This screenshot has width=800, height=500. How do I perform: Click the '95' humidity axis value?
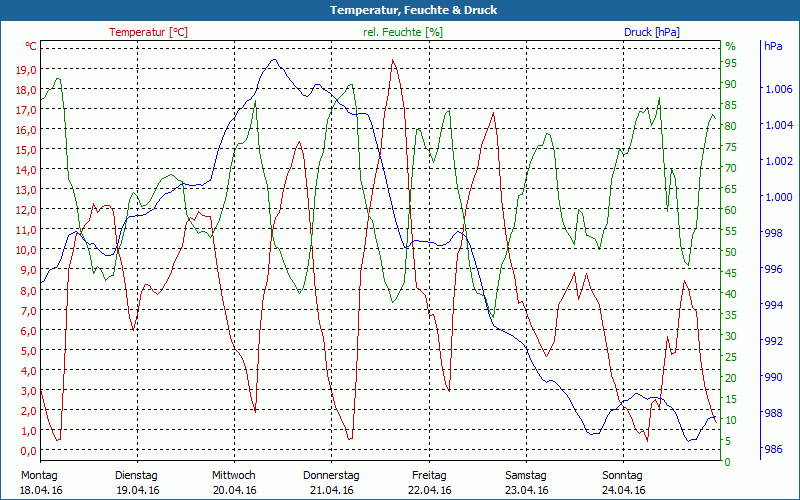[731, 63]
